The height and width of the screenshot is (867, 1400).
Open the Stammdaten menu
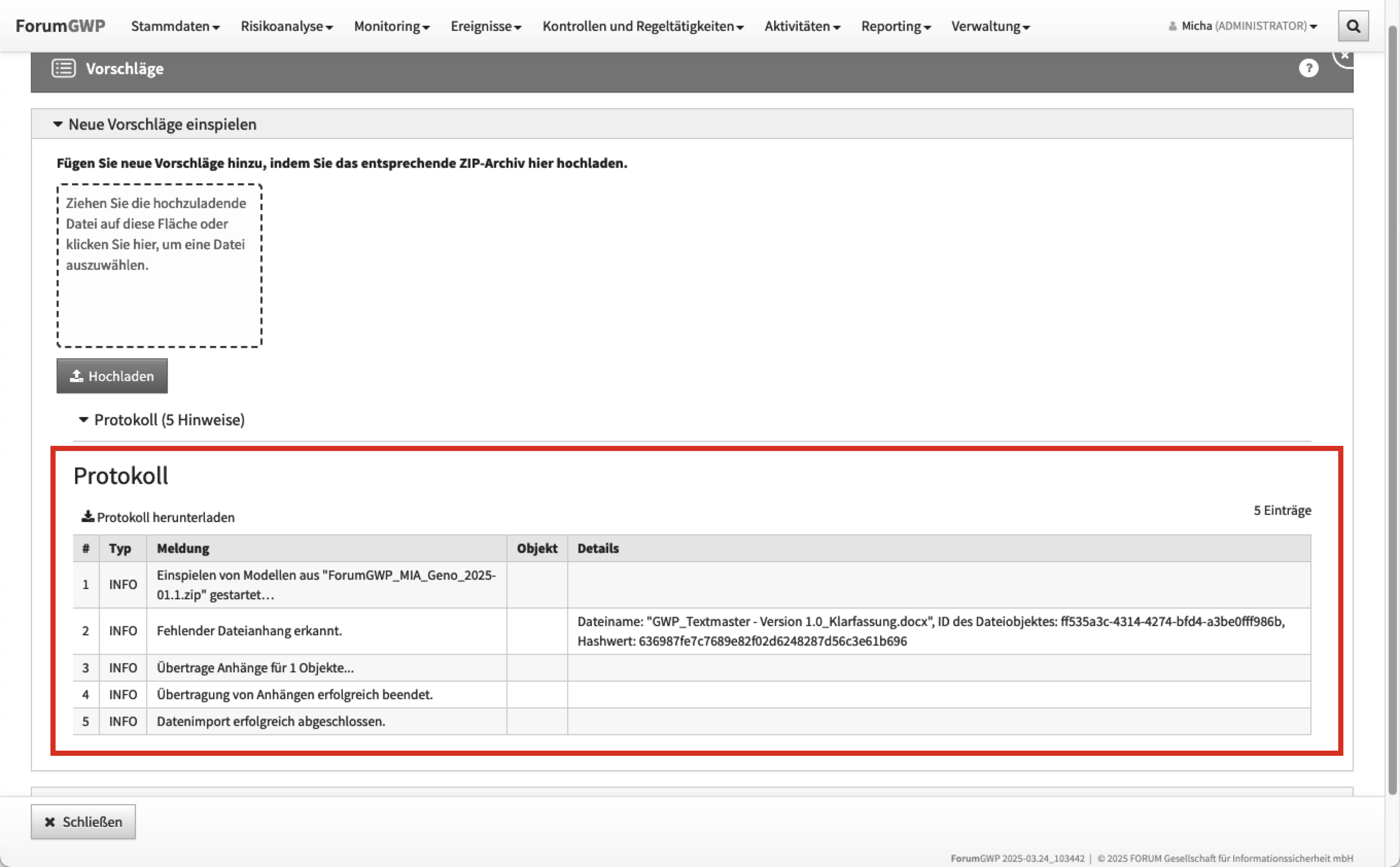(175, 26)
